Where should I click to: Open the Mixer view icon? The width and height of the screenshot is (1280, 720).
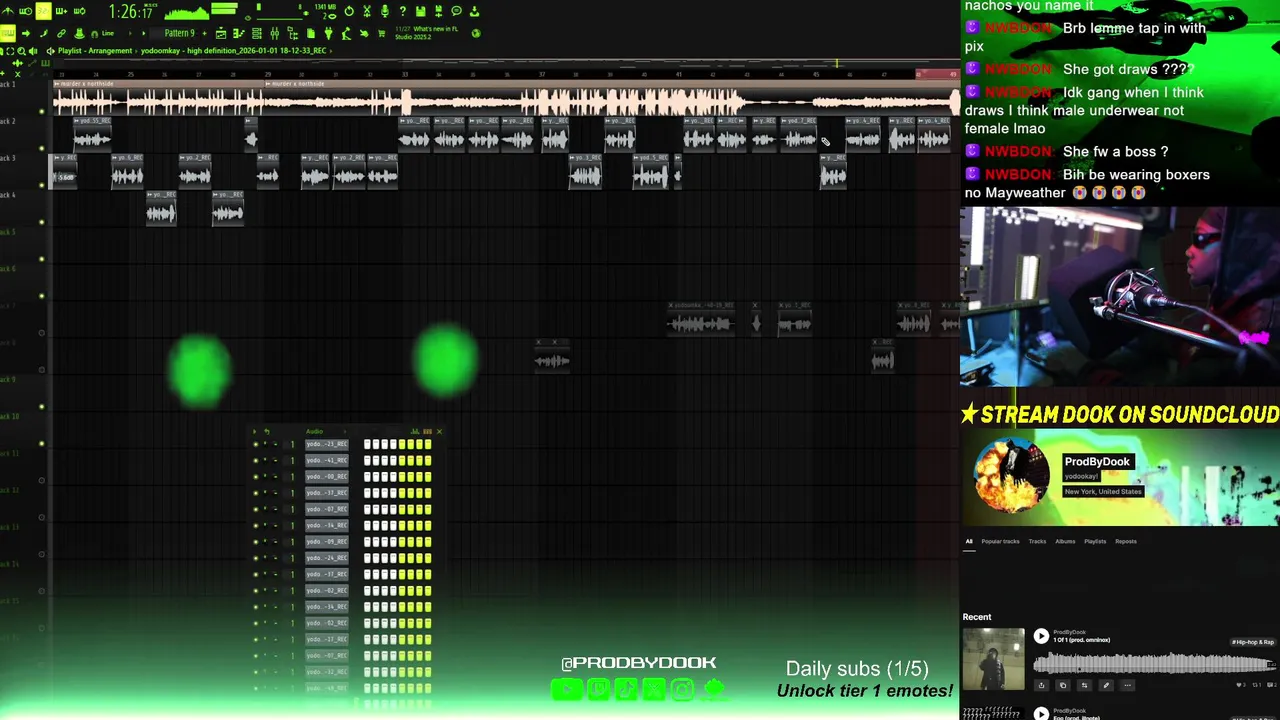click(274, 33)
